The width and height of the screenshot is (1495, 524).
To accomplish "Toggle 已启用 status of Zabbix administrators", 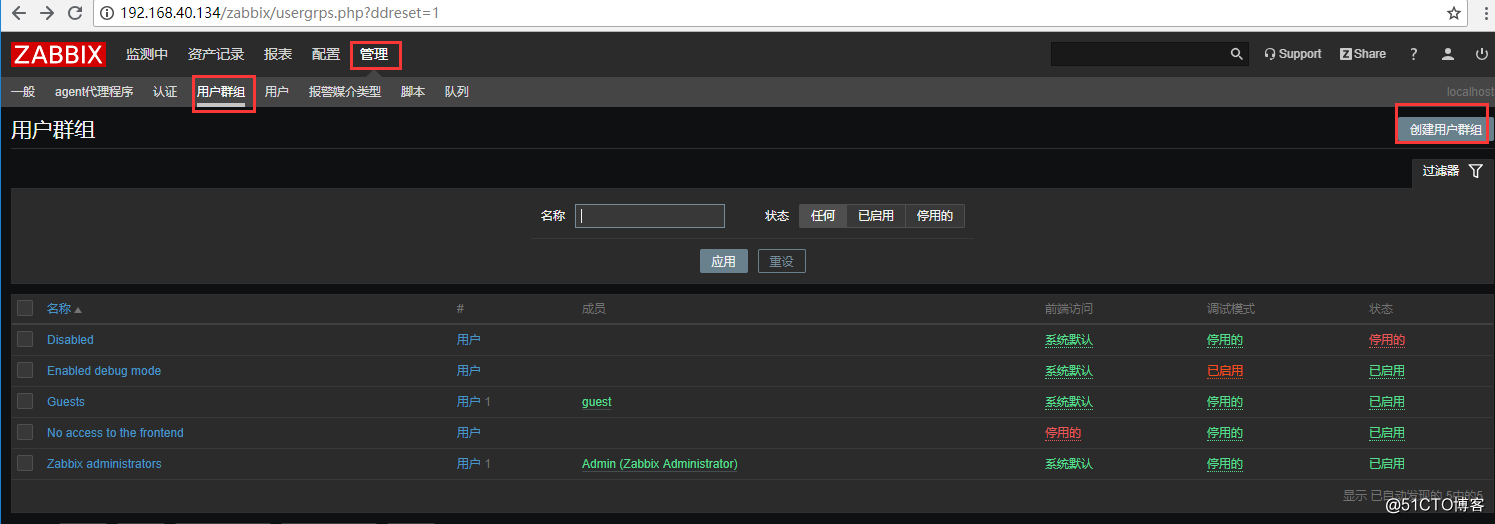I will click(x=1387, y=464).
